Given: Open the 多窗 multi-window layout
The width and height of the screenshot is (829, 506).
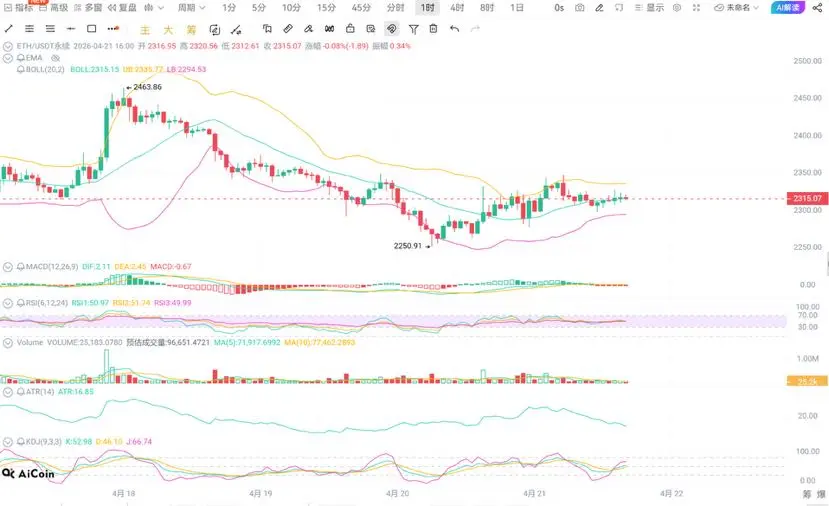Looking at the screenshot, I should click(x=88, y=7).
